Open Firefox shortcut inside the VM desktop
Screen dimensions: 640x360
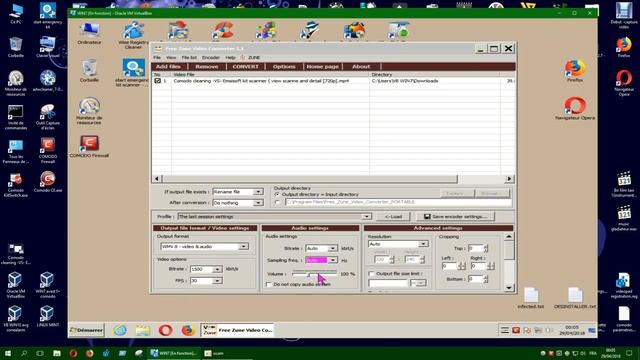[x=575, y=70]
